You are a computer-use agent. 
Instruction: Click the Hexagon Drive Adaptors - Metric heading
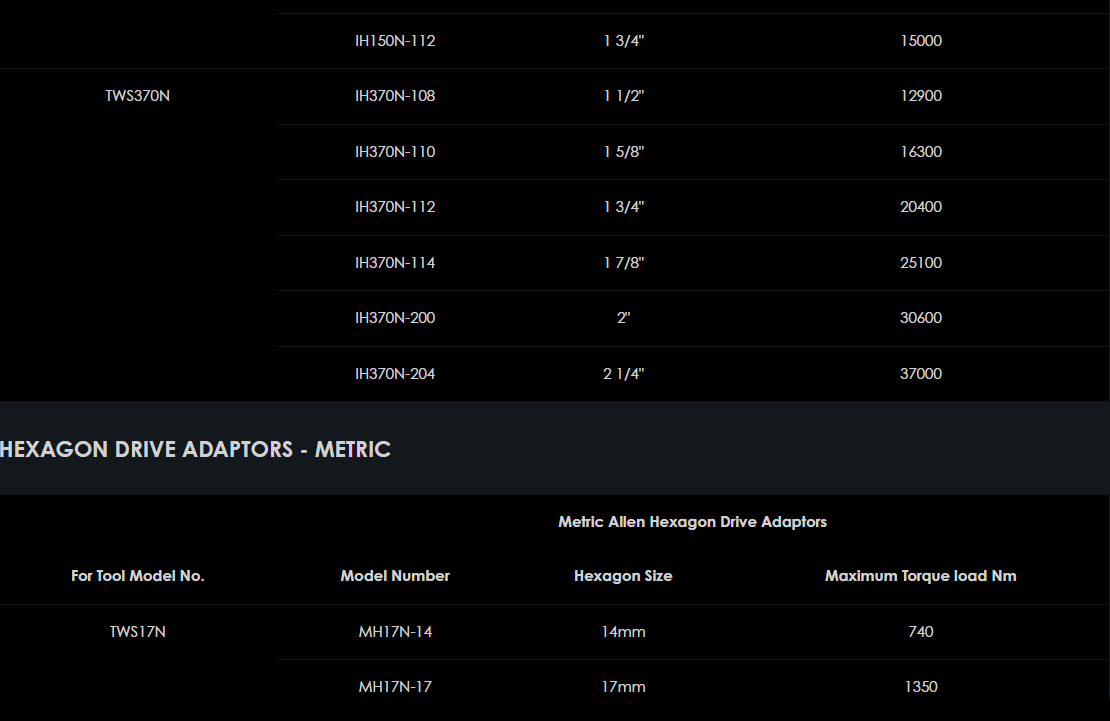point(196,450)
